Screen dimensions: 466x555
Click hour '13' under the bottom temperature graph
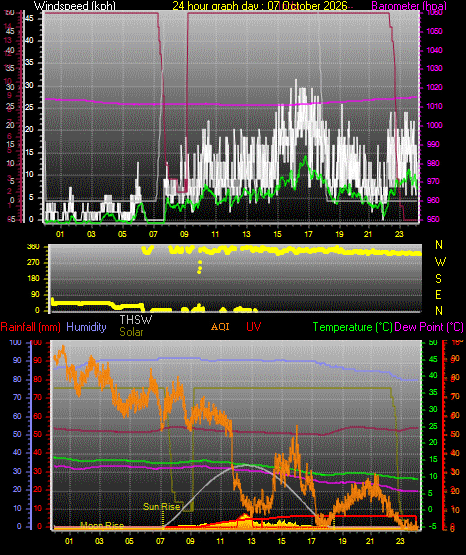click(251, 541)
